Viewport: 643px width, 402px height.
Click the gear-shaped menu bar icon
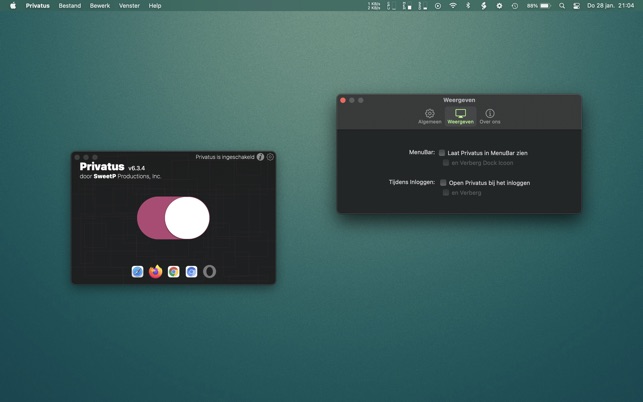499,6
